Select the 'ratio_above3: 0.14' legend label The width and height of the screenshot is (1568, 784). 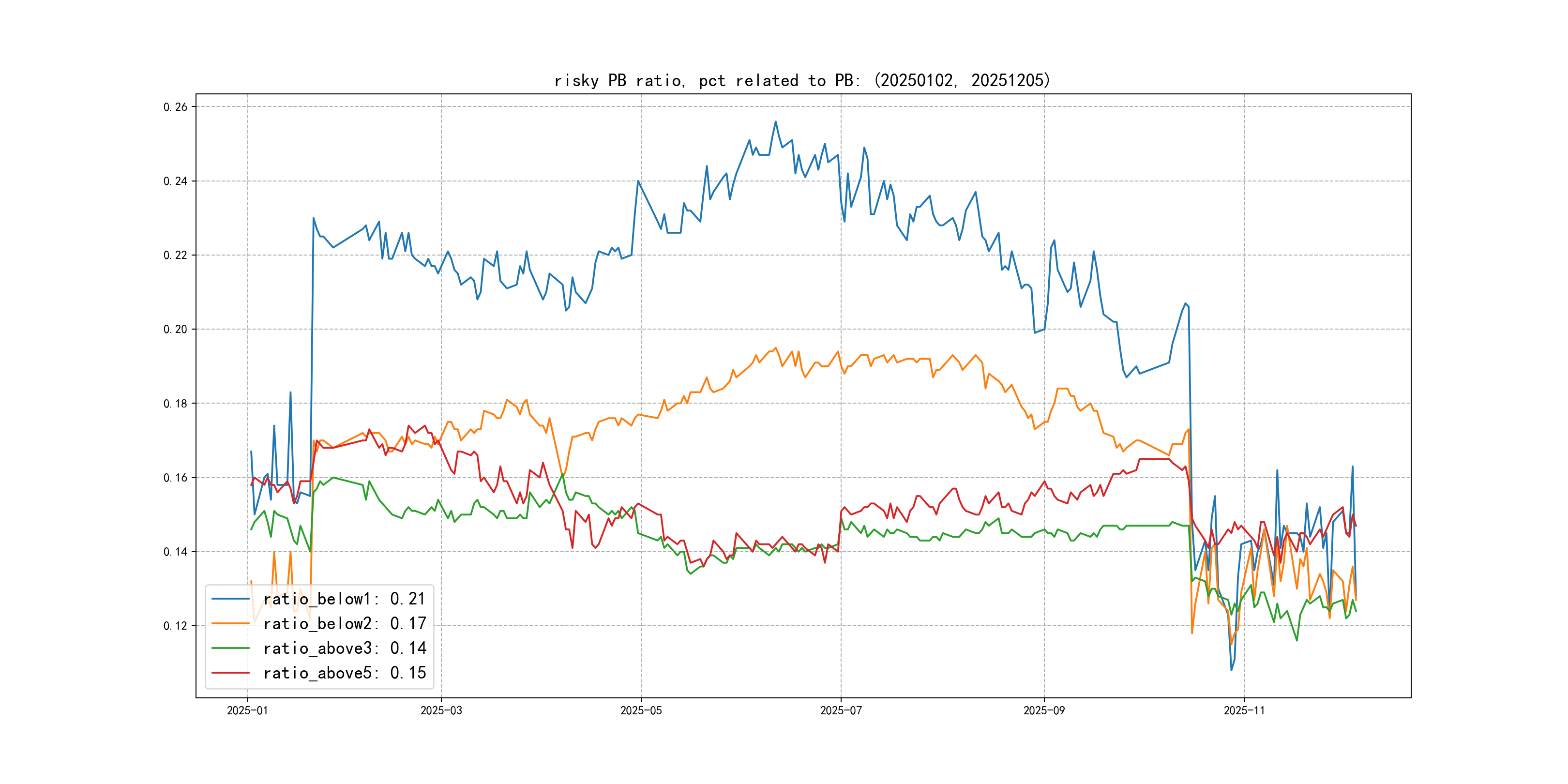(344, 648)
